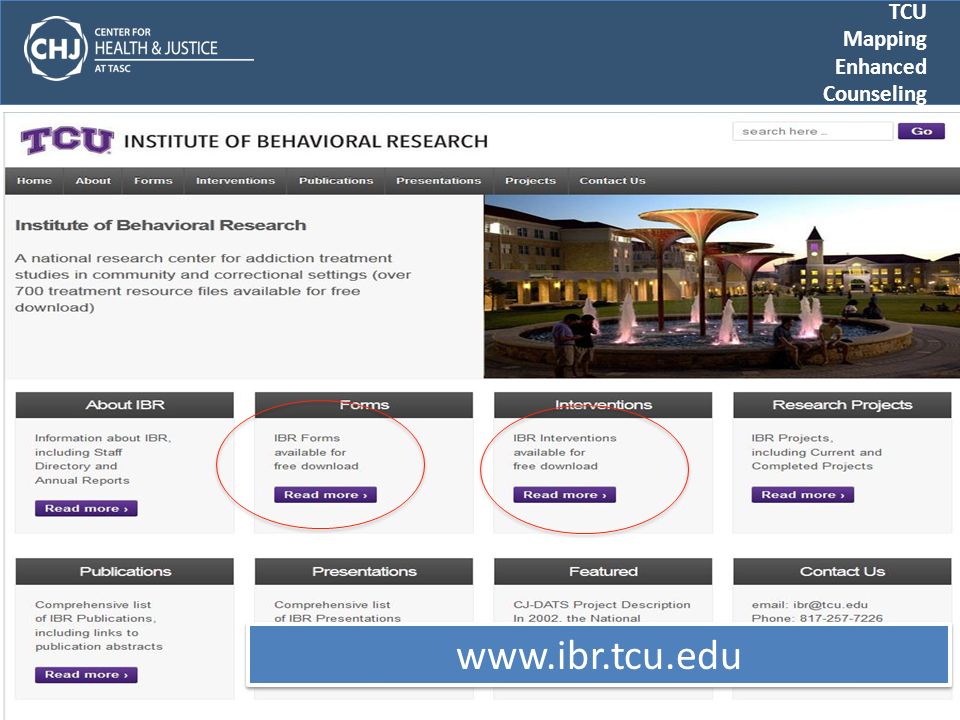Open the Home menu item
This screenshot has width=960, height=720.
coord(34,181)
